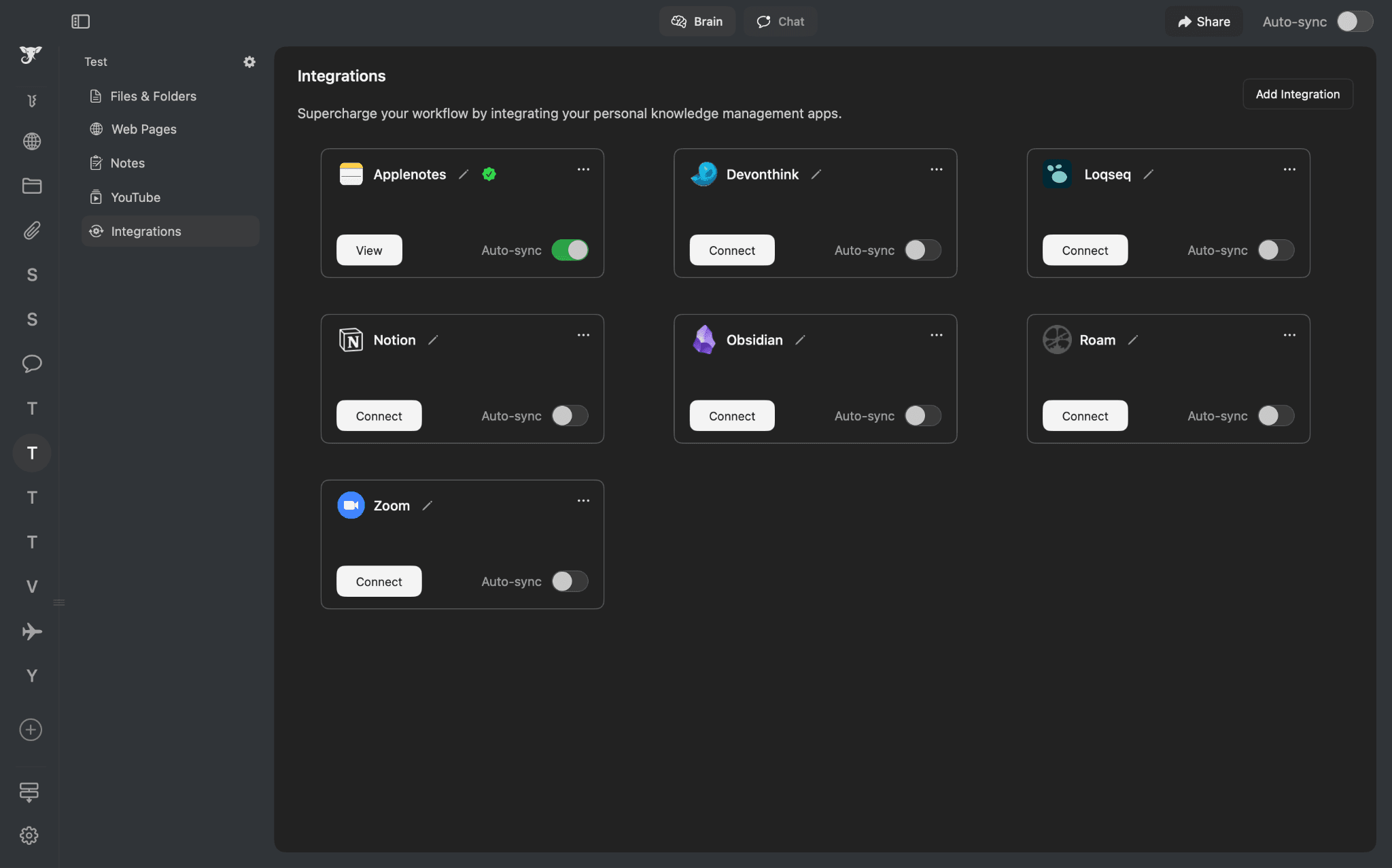The image size is (1392, 868).
Task: Toggle the sidebar panel icon
Action: point(80,22)
